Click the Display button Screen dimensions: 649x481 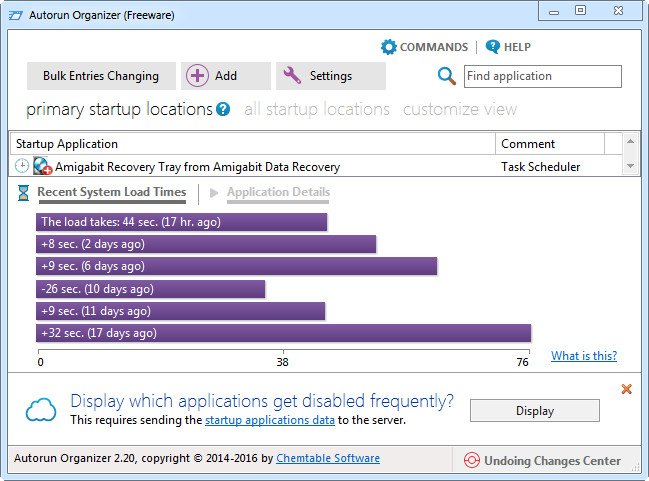534,410
